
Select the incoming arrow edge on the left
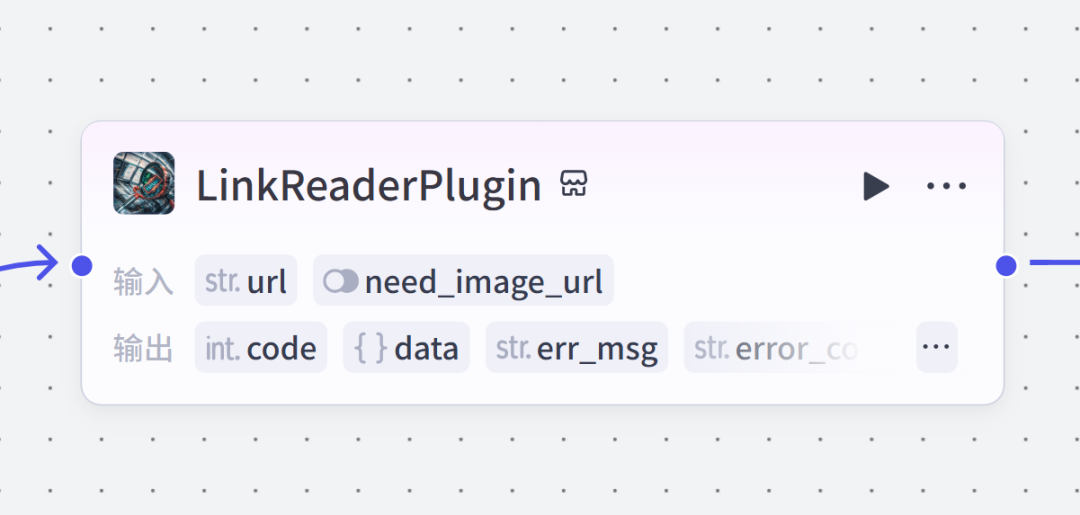click(x=29, y=264)
